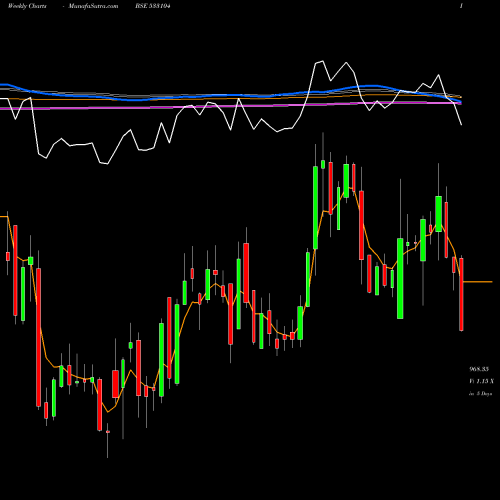This screenshot has height=500, width=500.
Task: Click the "MunafaSutra.com" label
Action: [93, 6]
